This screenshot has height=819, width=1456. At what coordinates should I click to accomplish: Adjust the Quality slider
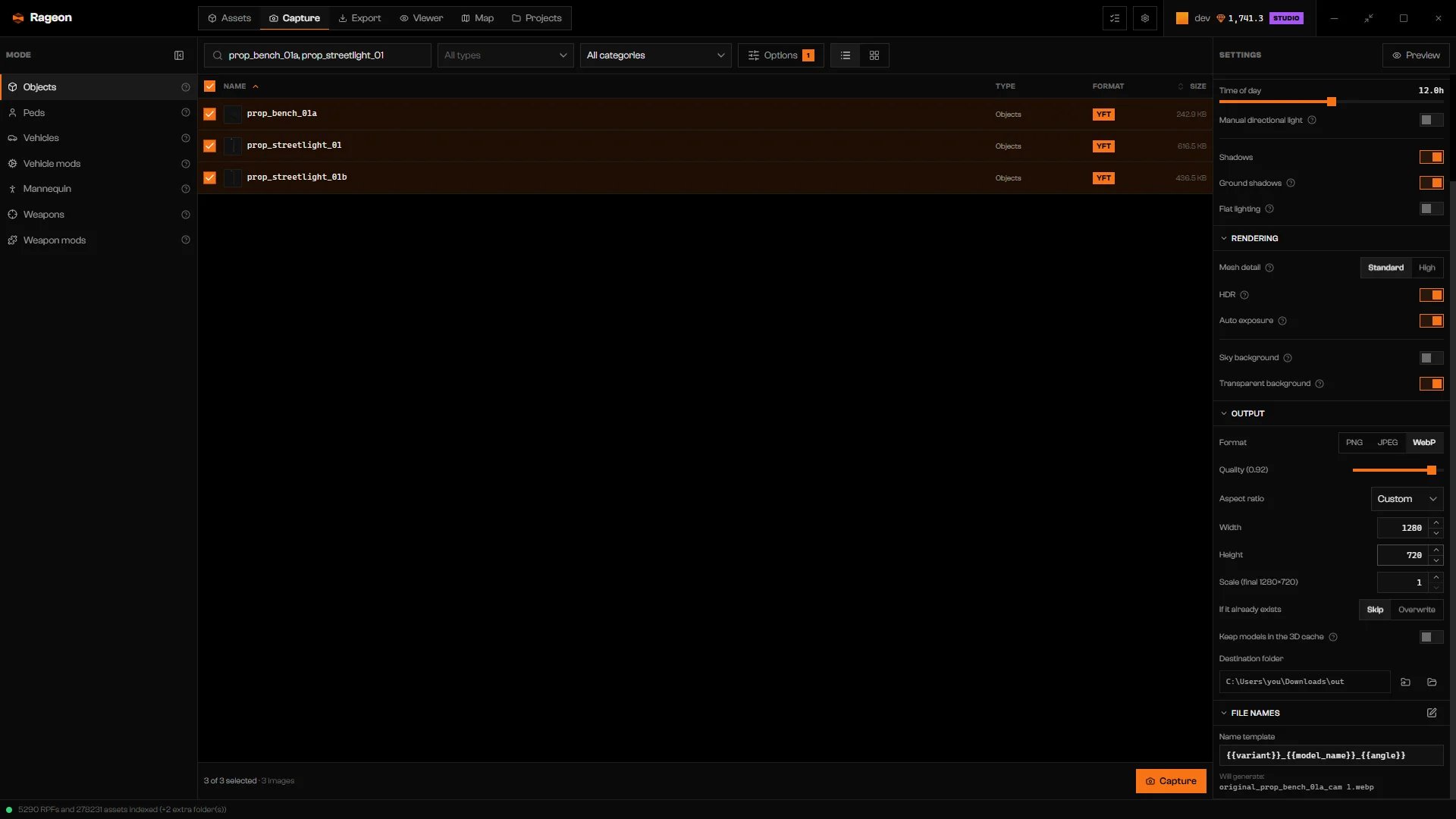click(x=1398, y=470)
